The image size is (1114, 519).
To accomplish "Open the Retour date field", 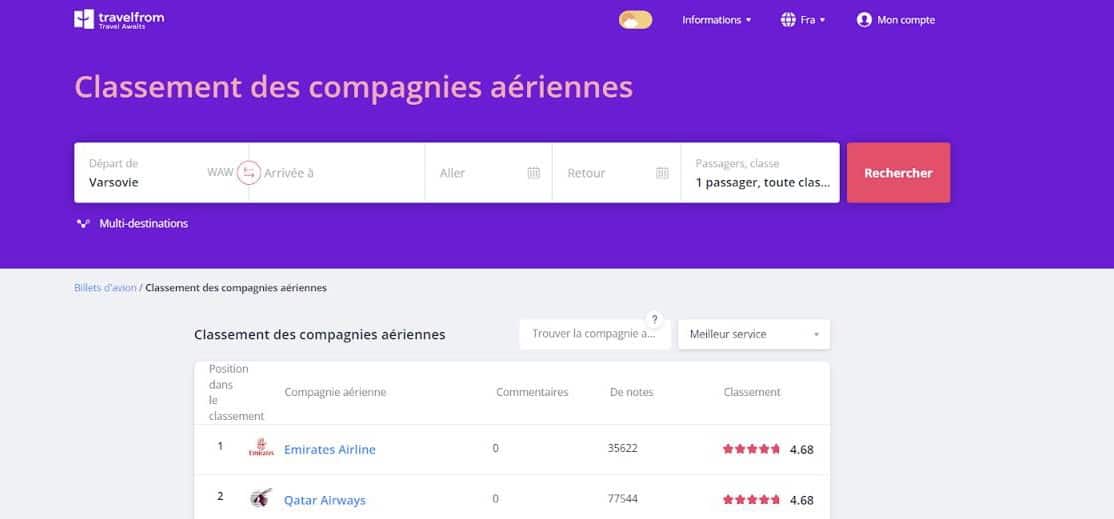I will [x=617, y=173].
